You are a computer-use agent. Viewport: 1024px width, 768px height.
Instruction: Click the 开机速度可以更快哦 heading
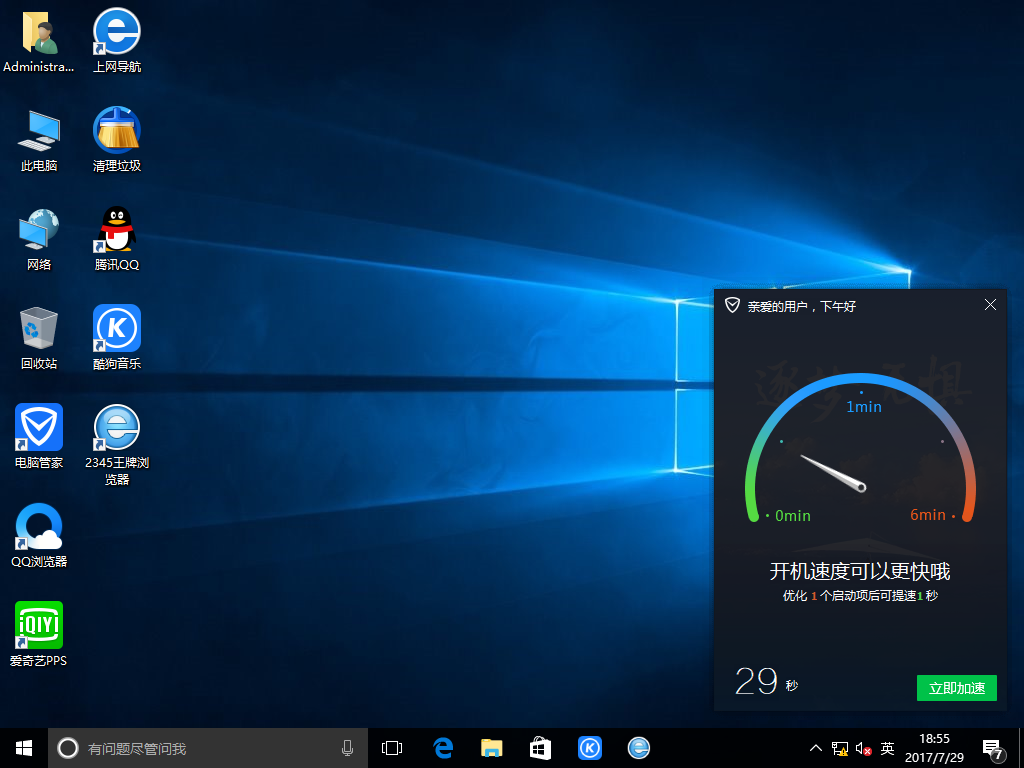coord(859,571)
